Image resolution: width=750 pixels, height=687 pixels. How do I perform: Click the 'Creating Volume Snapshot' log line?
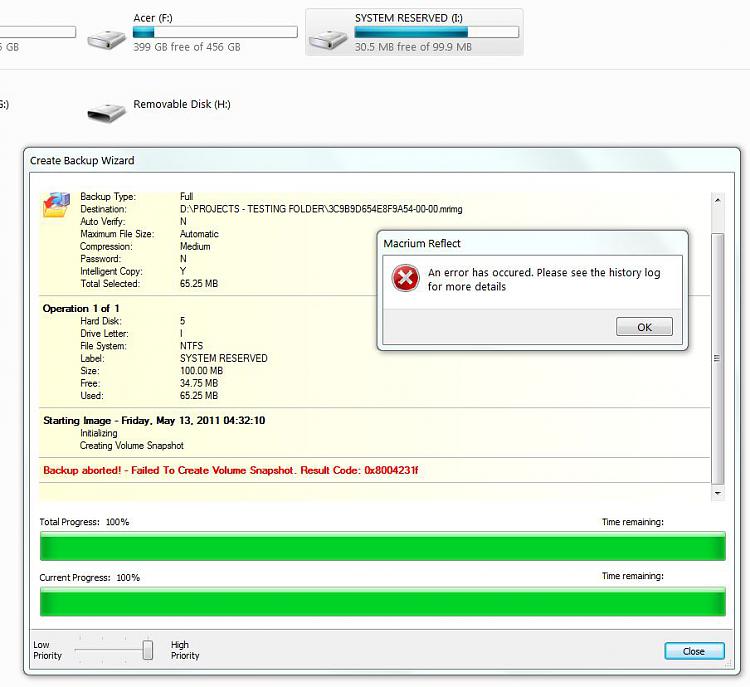click(132, 445)
